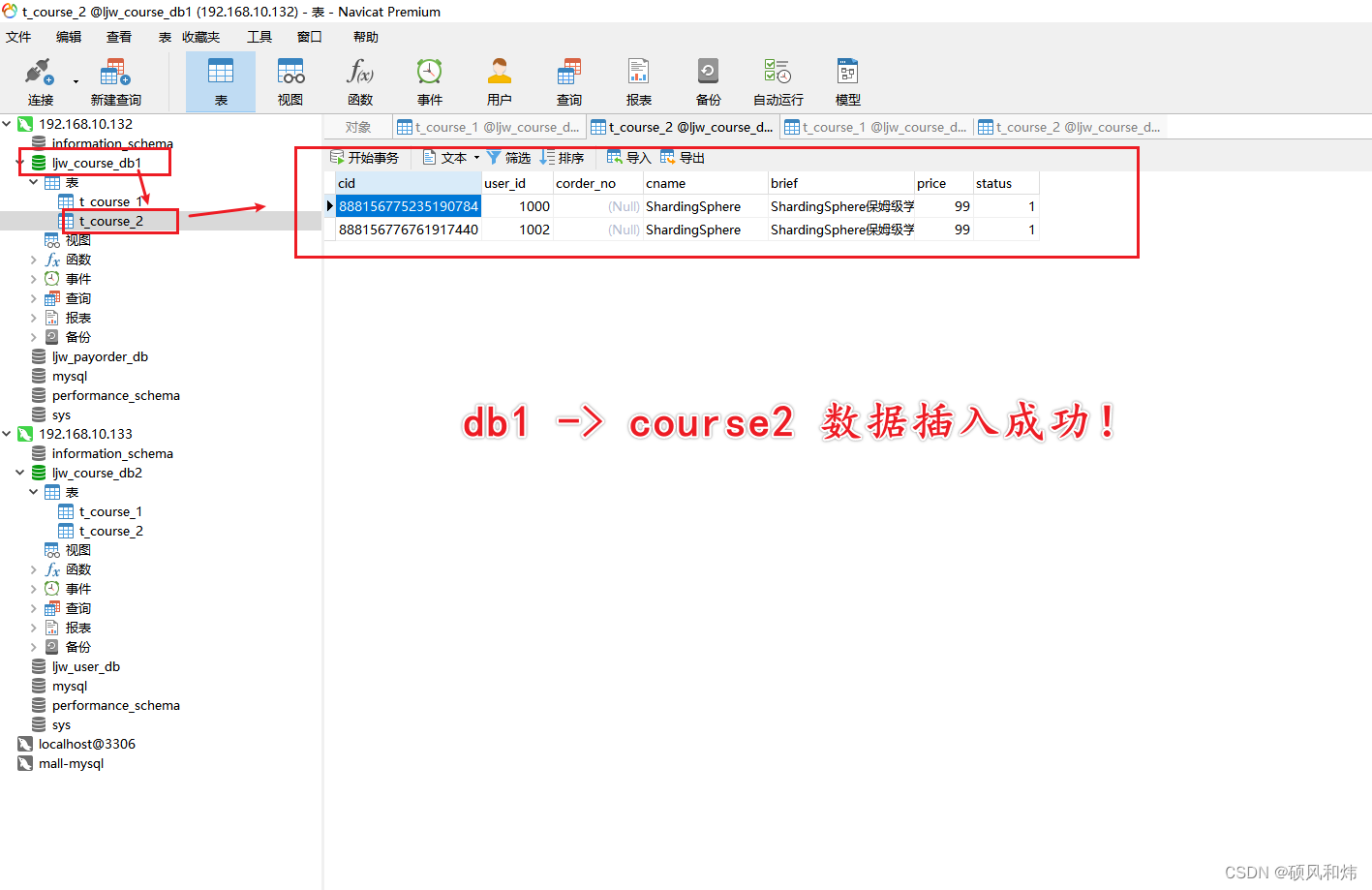
Task: Click the brief column header
Action: click(x=841, y=183)
